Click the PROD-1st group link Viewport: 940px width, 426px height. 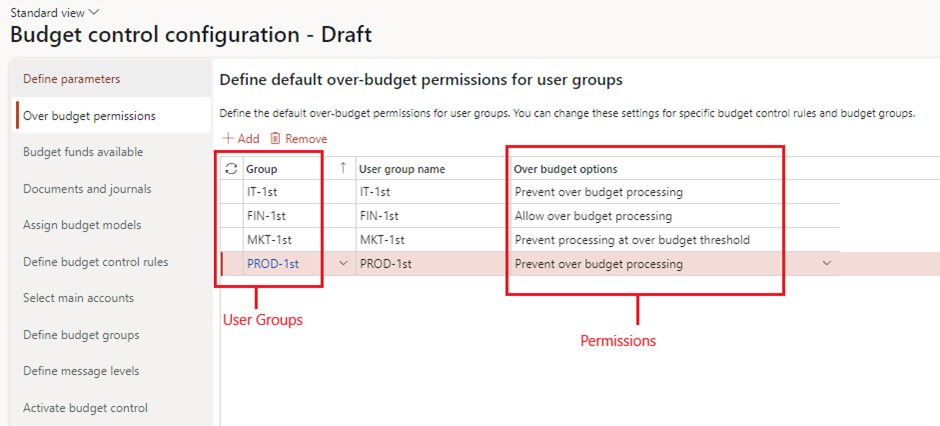(272, 264)
